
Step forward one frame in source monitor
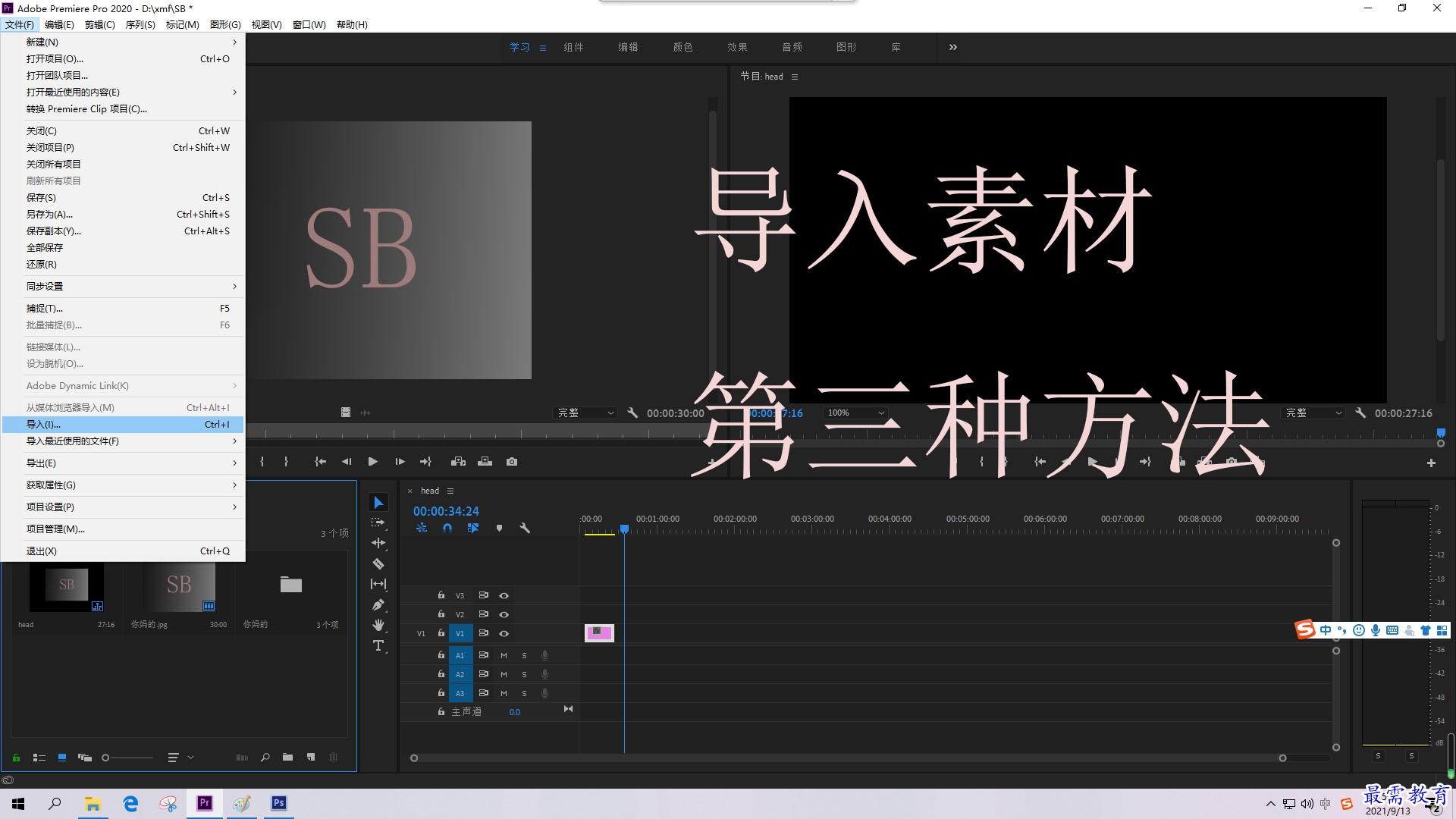click(x=400, y=461)
